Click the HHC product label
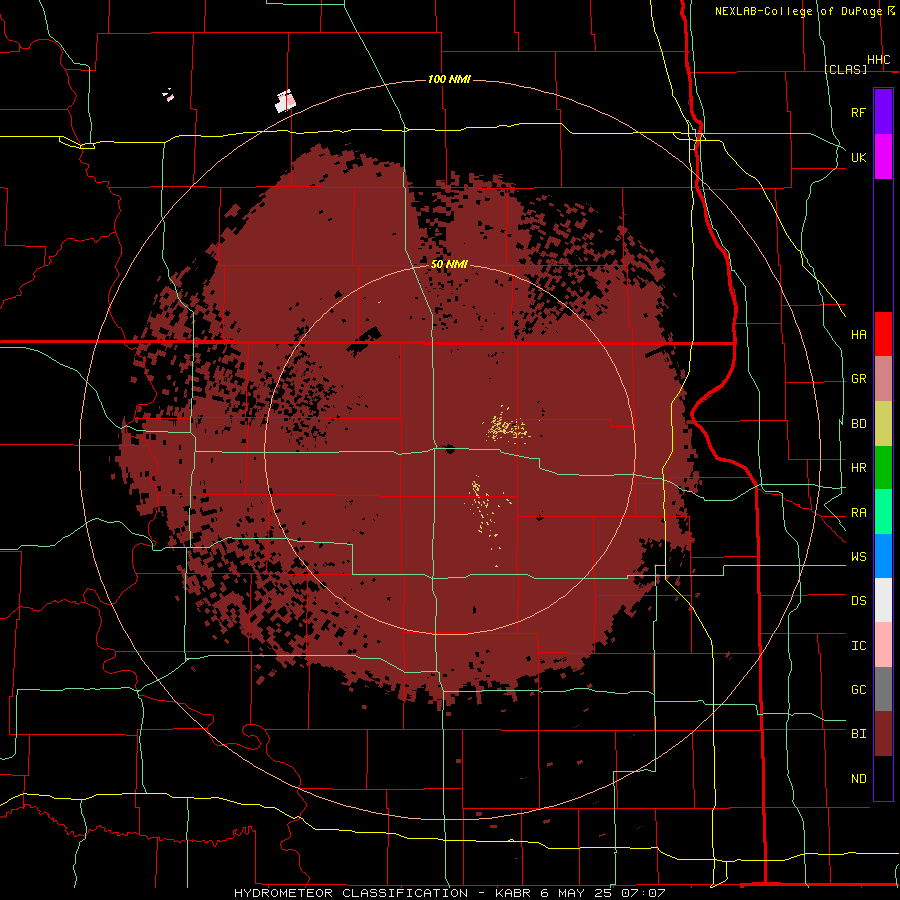Image resolution: width=900 pixels, height=900 pixels. 879,60
